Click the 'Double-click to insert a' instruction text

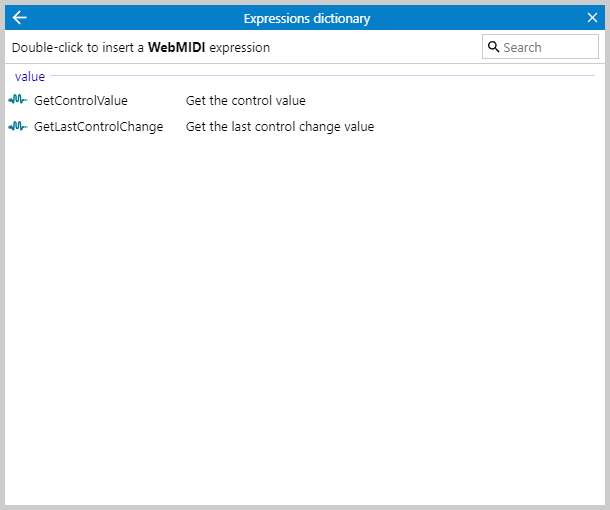[78, 47]
